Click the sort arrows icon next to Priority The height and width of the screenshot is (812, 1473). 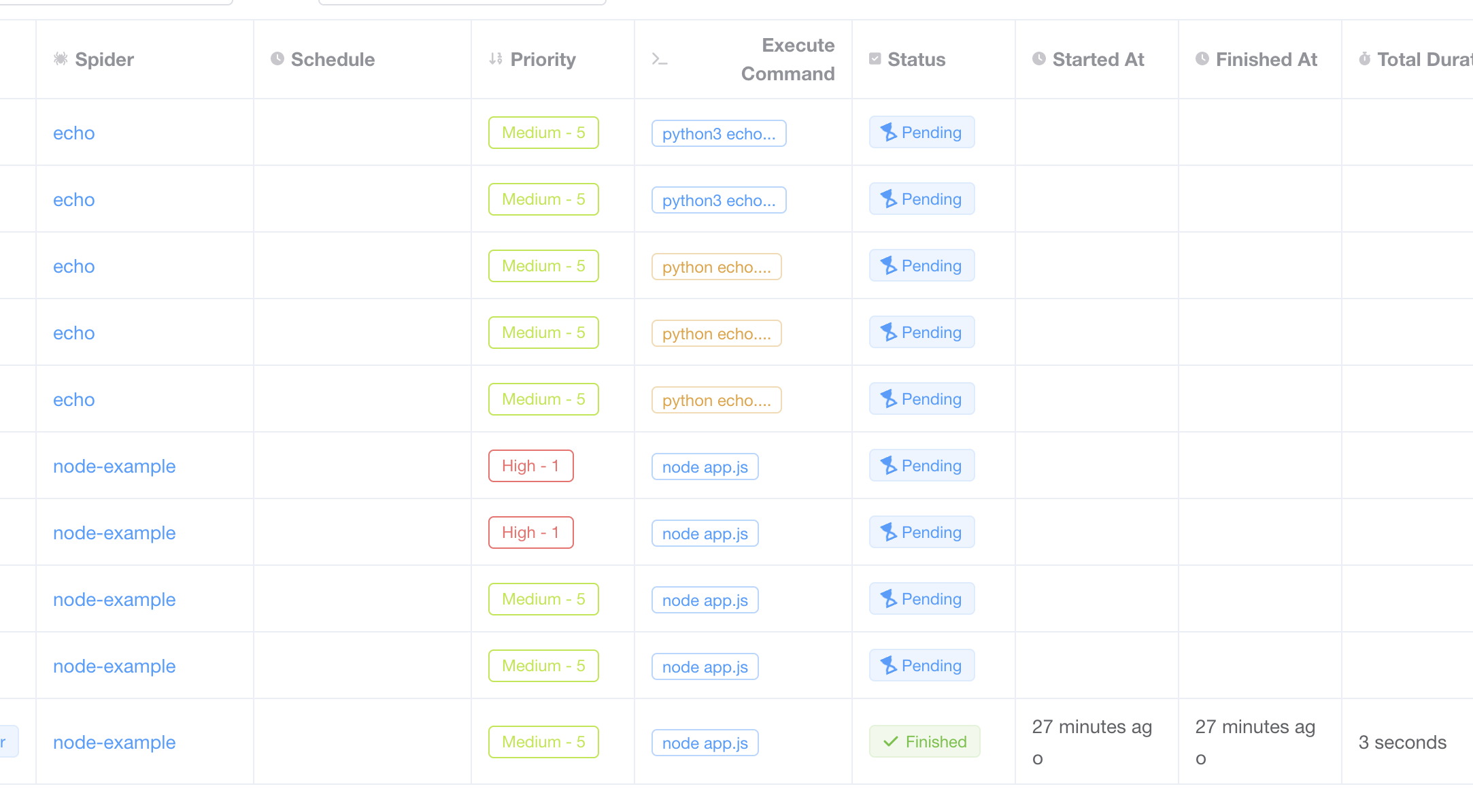[495, 59]
